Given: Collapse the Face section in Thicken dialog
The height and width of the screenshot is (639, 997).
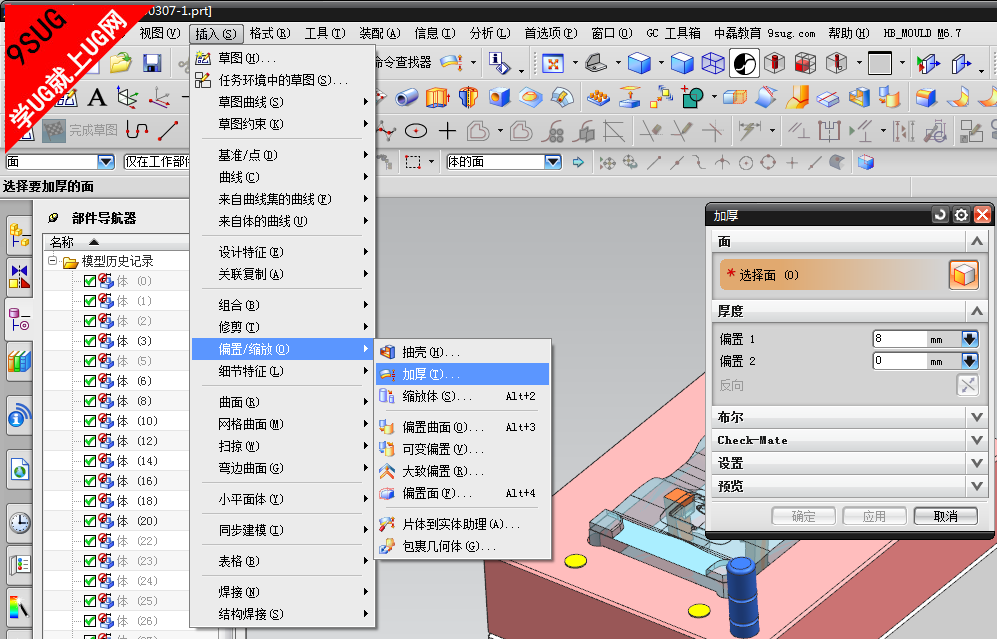Looking at the screenshot, I should pos(977,242).
